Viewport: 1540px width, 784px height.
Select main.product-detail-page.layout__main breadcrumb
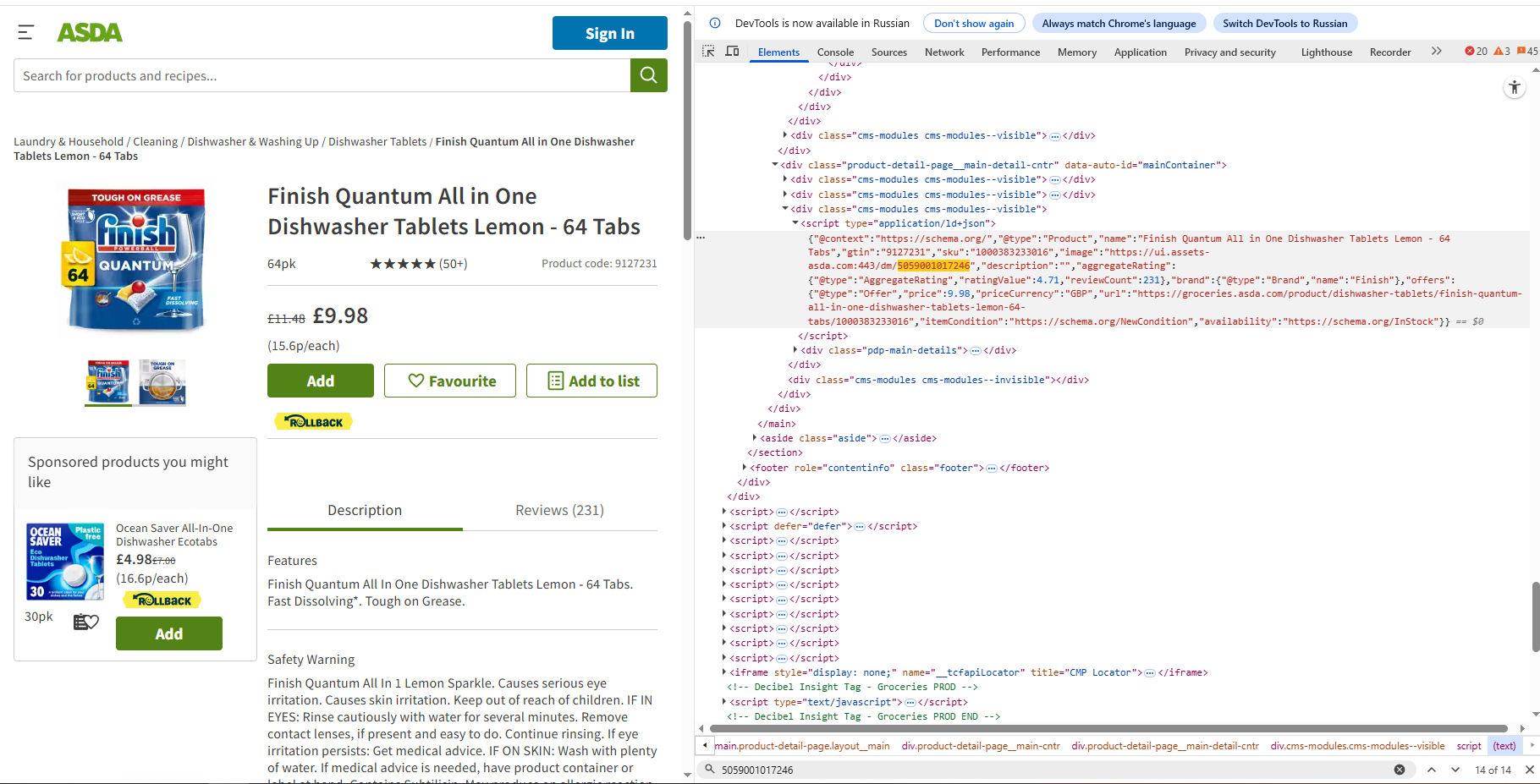(802, 746)
